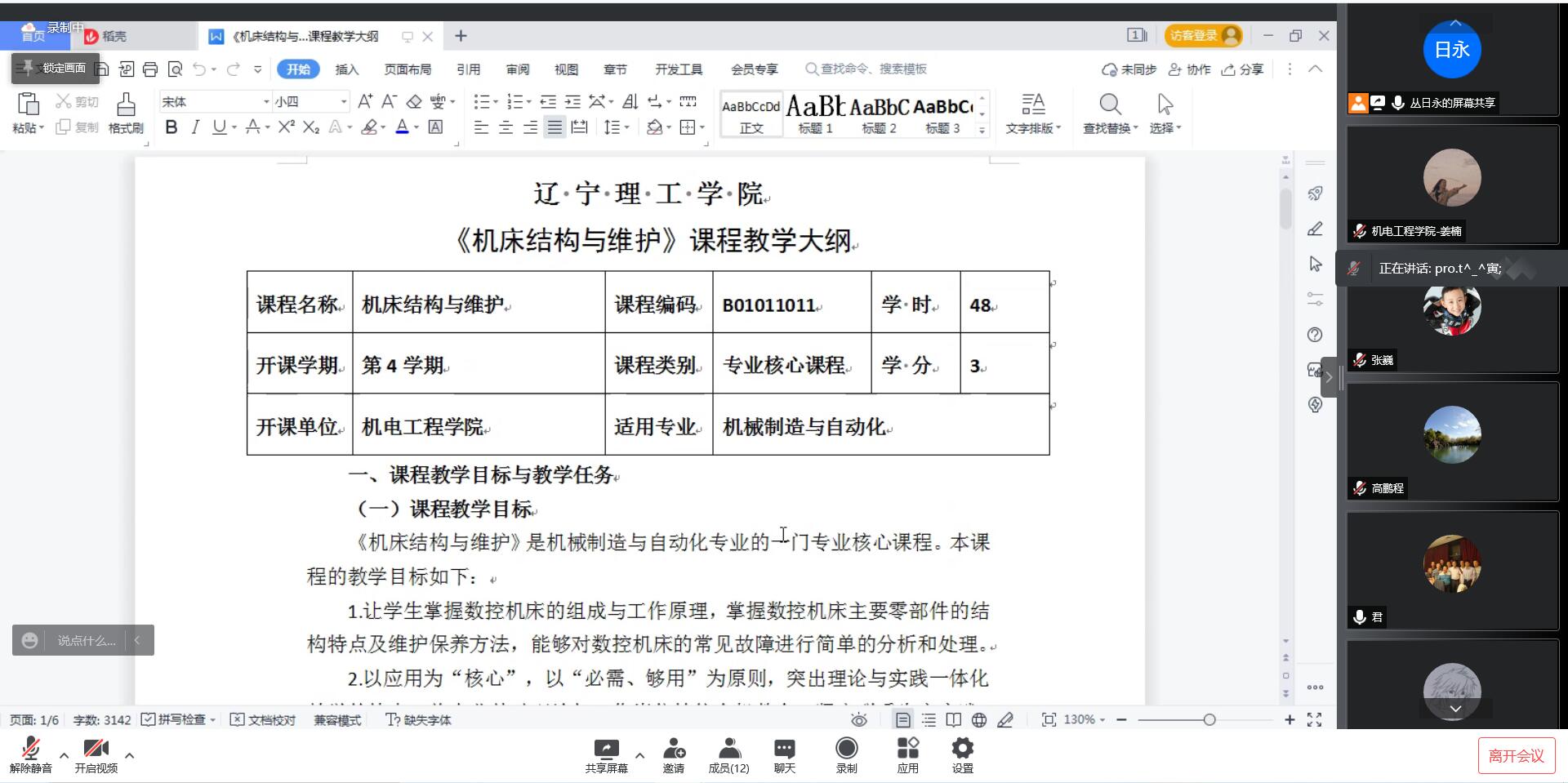The image size is (1568, 783).
Task: Expand line spacing dropdown arrow
Action: tap(626, 127)
